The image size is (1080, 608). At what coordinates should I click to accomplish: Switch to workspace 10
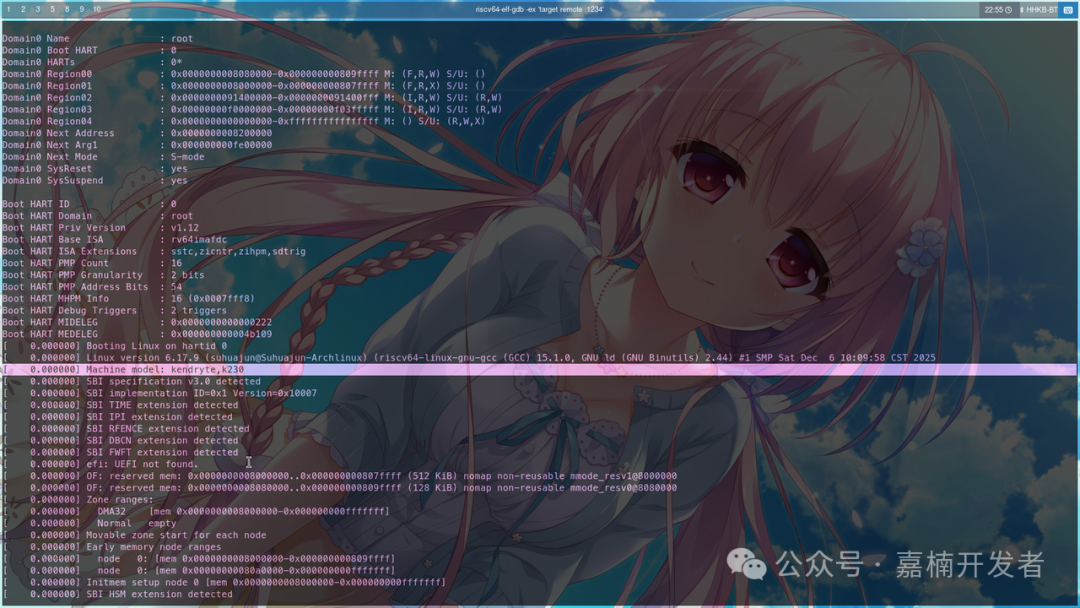[97, 9]
